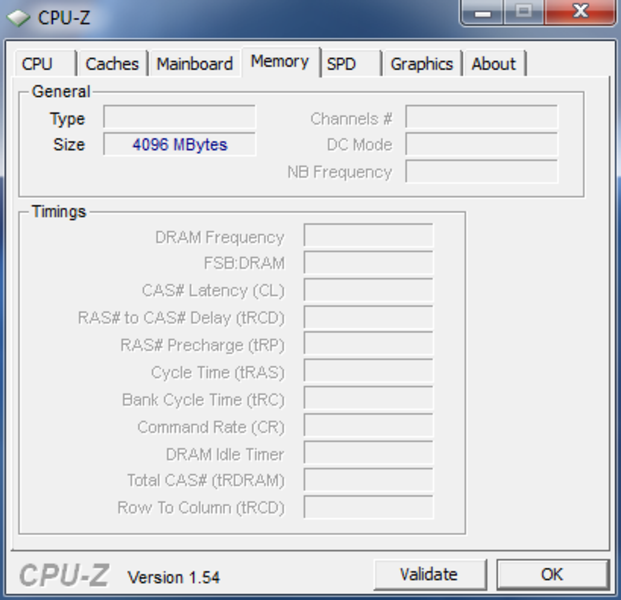
Task: Minimize the CPU-Z window
Action: pyautogui.click(x=483, y=12)
